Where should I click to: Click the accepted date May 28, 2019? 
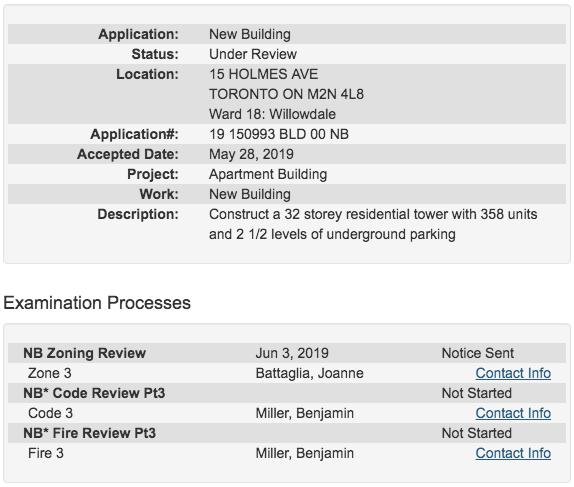[x=251, y=154]
